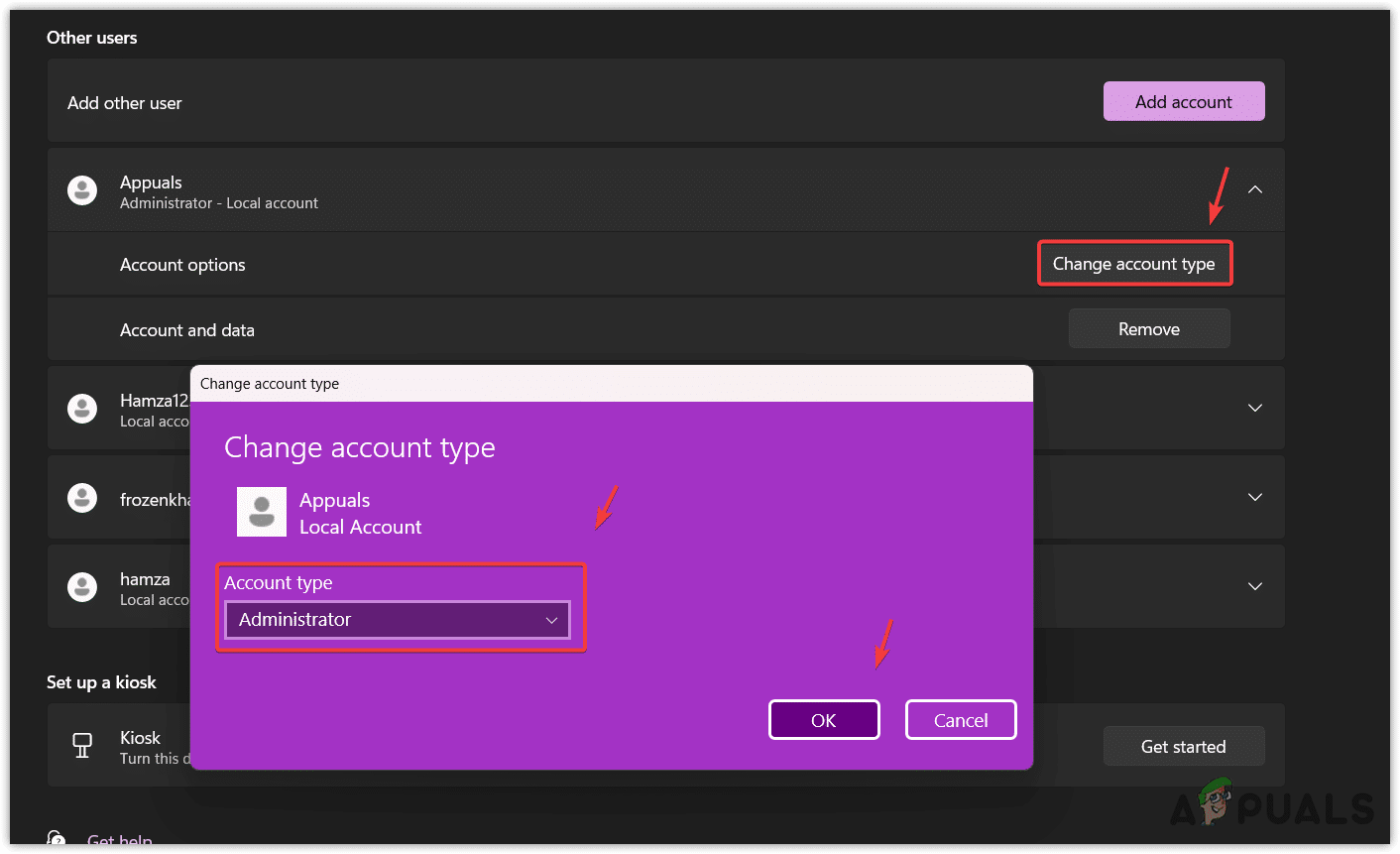Click the Appuals profile picture in the dialog
Image resolution: width=1400 pixels, height=854 pixels.
coord(262,512)
